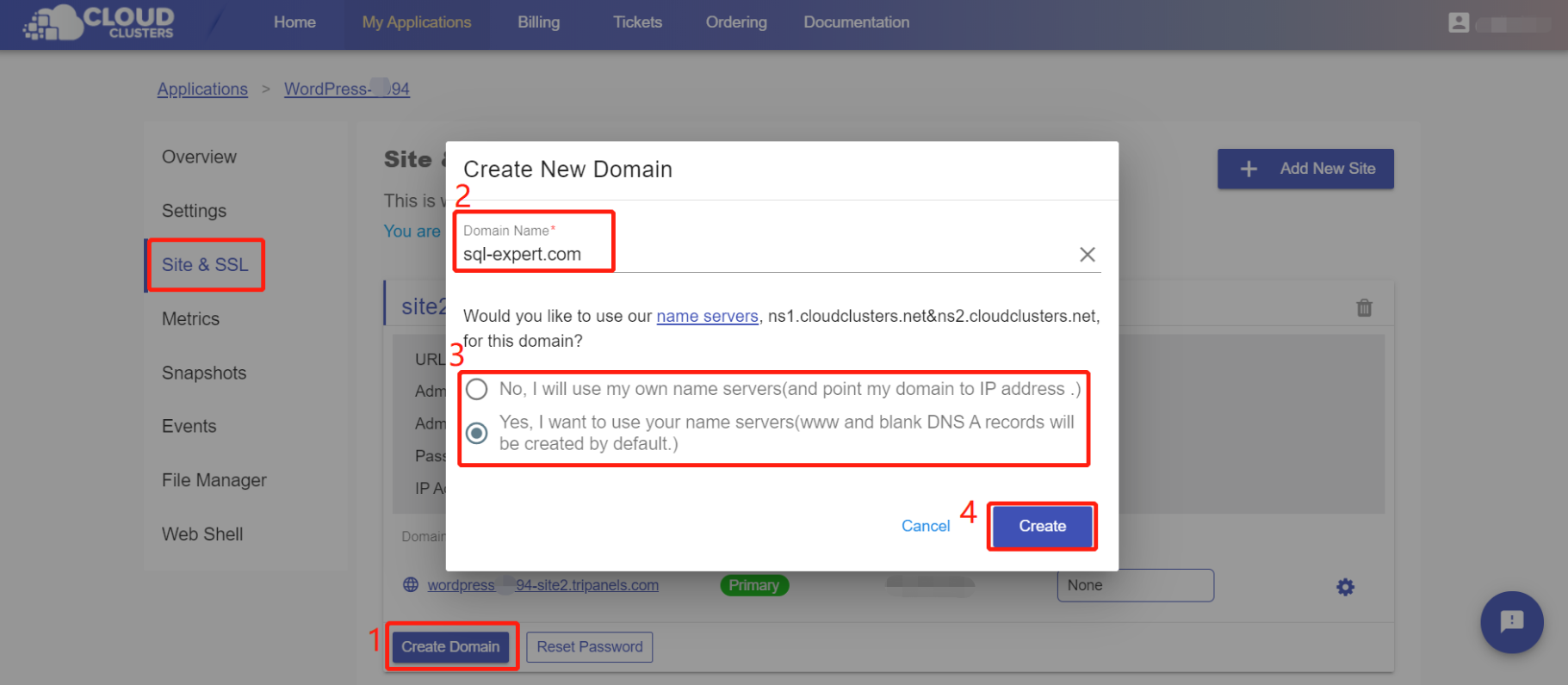Viewport: 1568px width, 685px height.
Task: Click the Reset Password button
Action: pos(590,647)
